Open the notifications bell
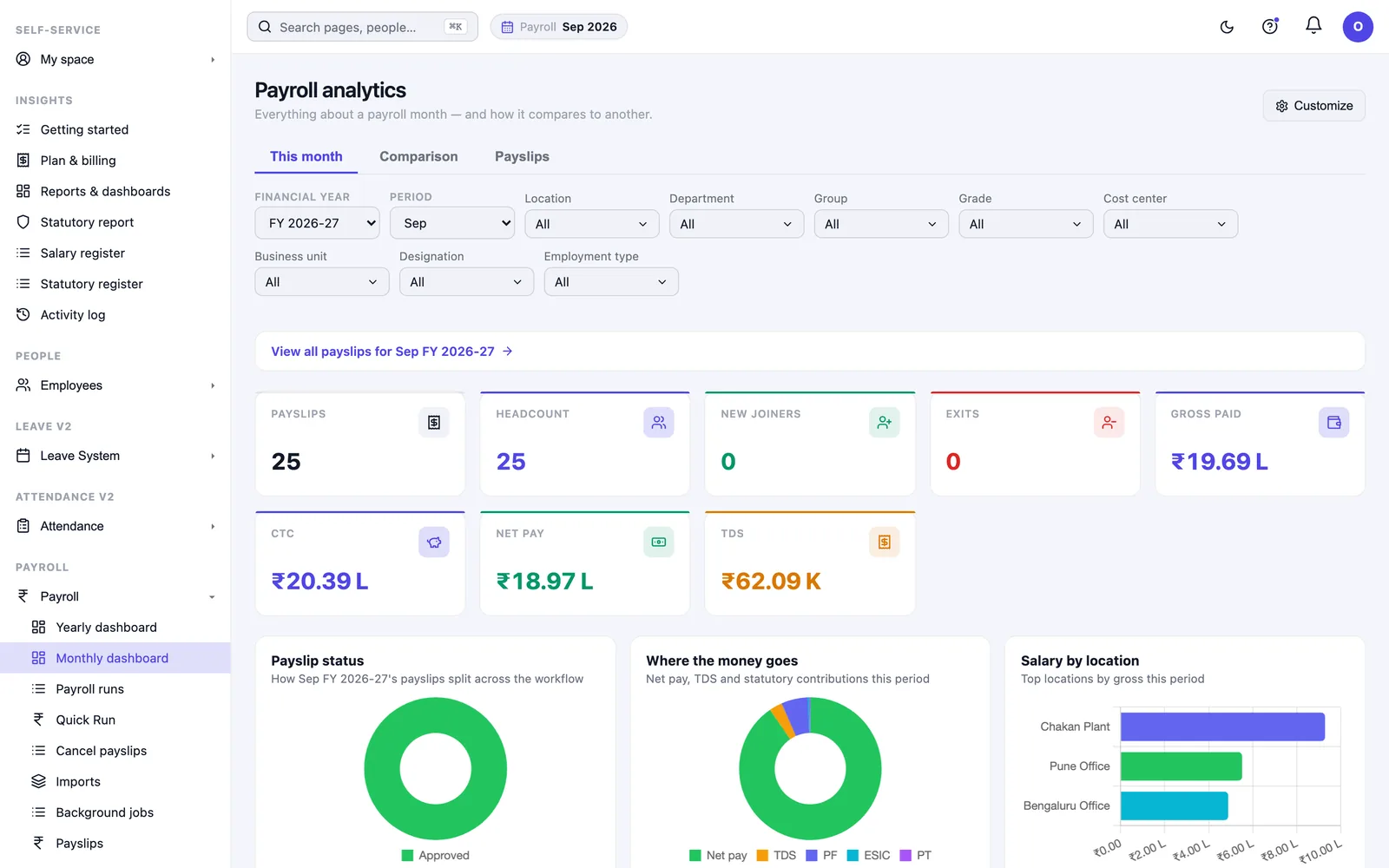 pyautogui.click(x=1313, y=26)
